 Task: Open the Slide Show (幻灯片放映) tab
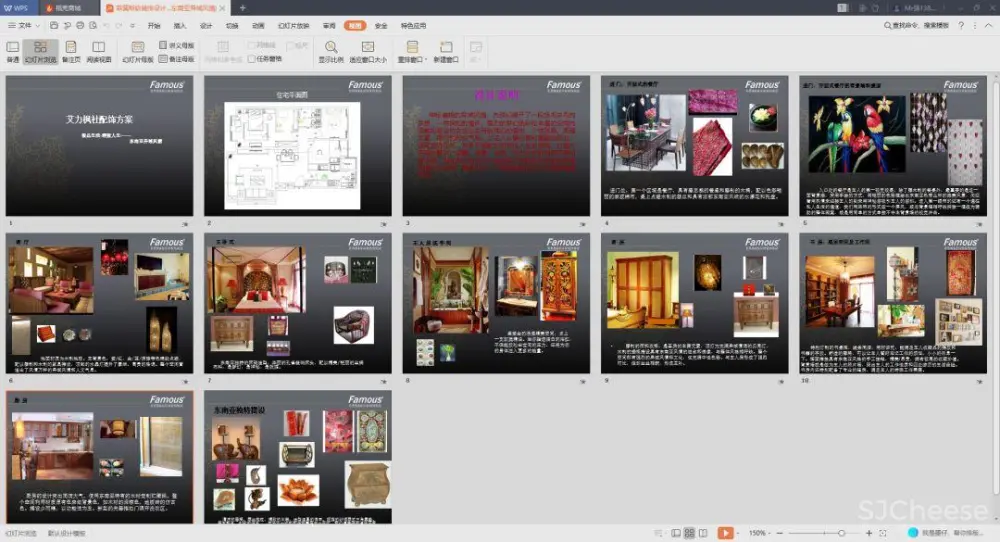click(293, 25)
